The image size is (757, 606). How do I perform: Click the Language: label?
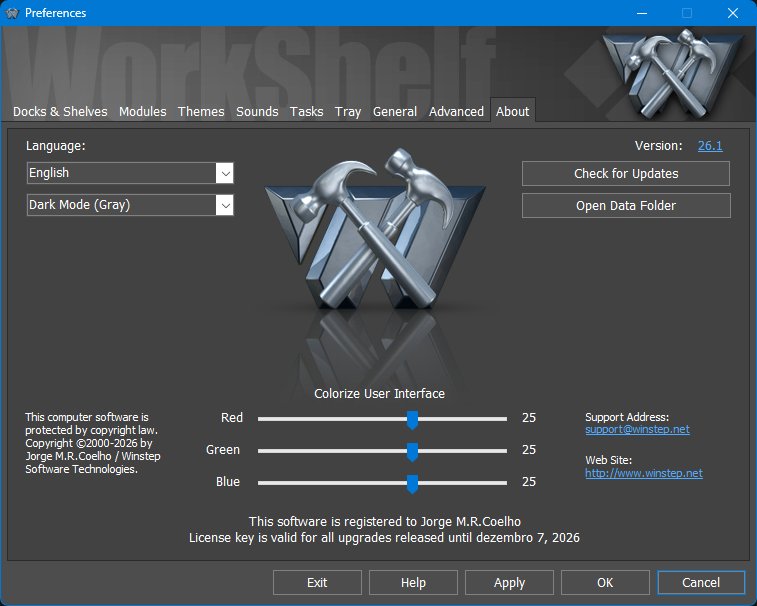pyautogui.click(x=56, y=145)
